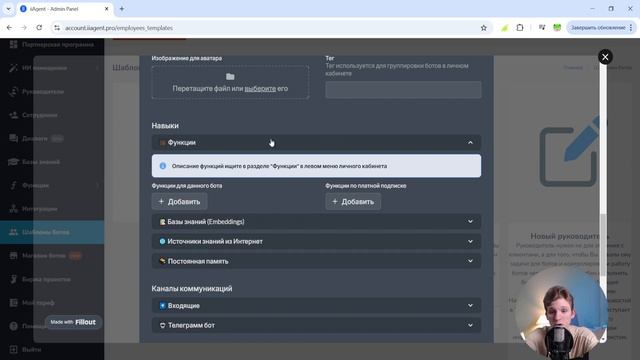Click the Помощь sidebar icon

coord(13,326)
